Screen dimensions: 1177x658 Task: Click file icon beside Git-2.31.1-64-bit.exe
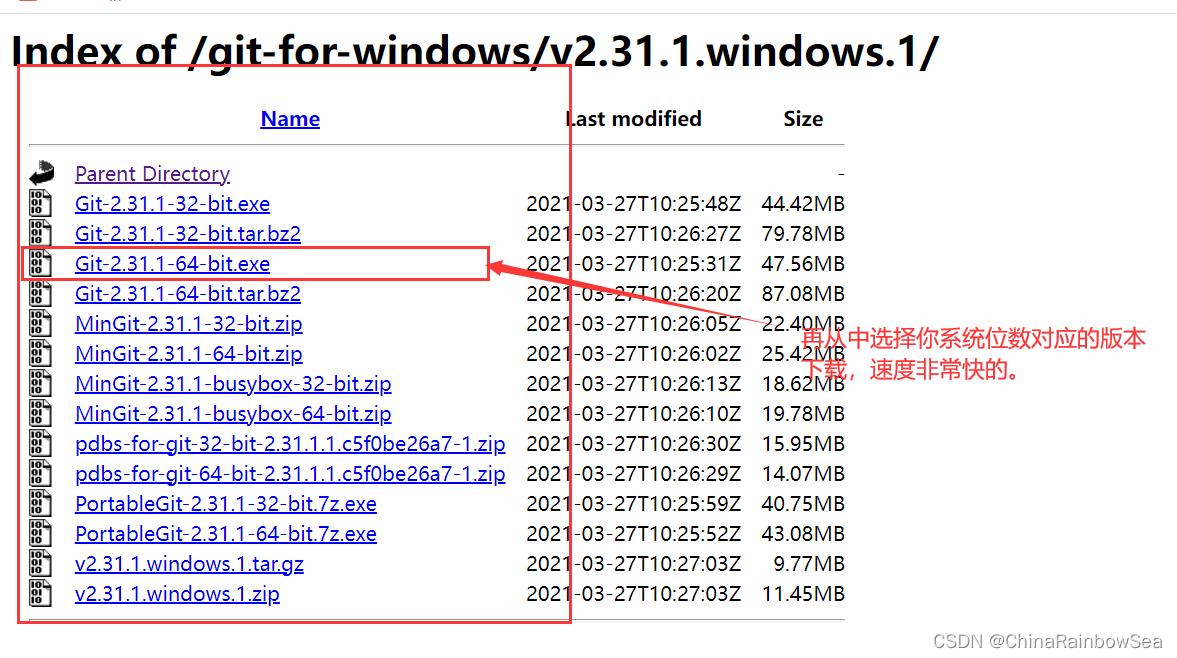(41, 263)
